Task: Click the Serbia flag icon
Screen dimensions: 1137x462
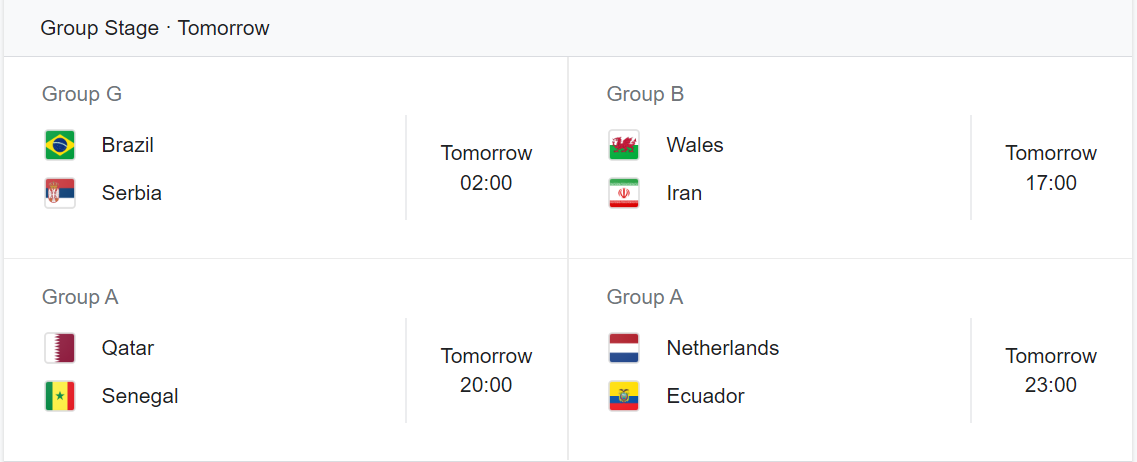Action: click(x=59, y=193)
